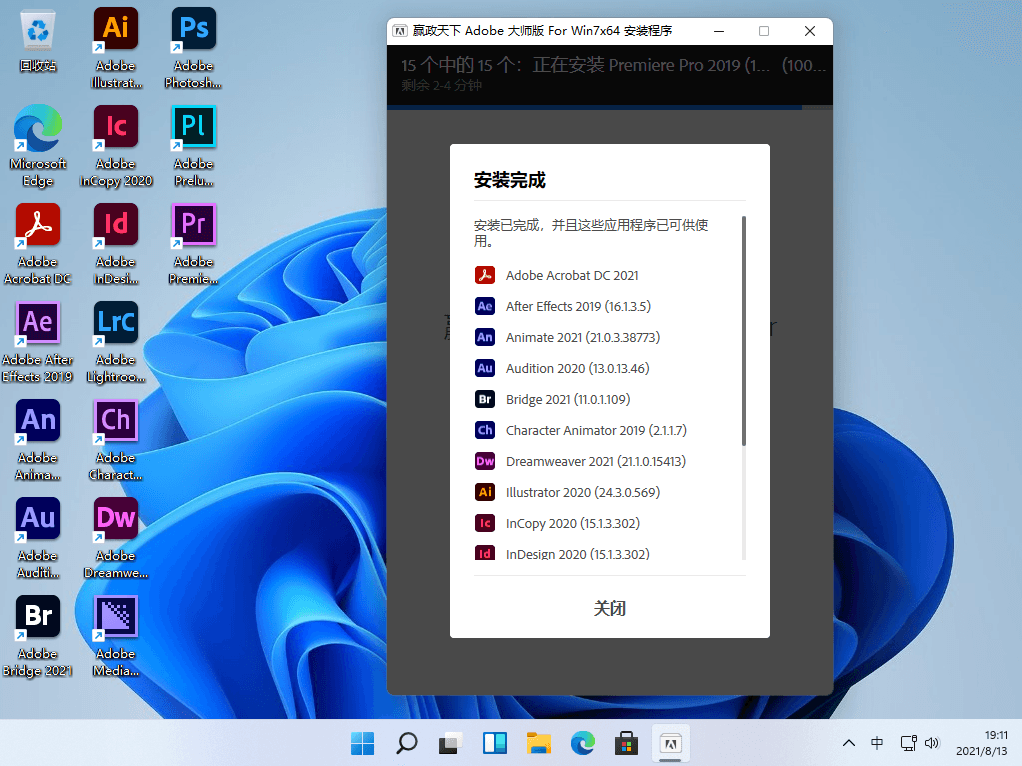Open Microsoft Store from taskbar
1022x766 pixels.
[626, 743]
